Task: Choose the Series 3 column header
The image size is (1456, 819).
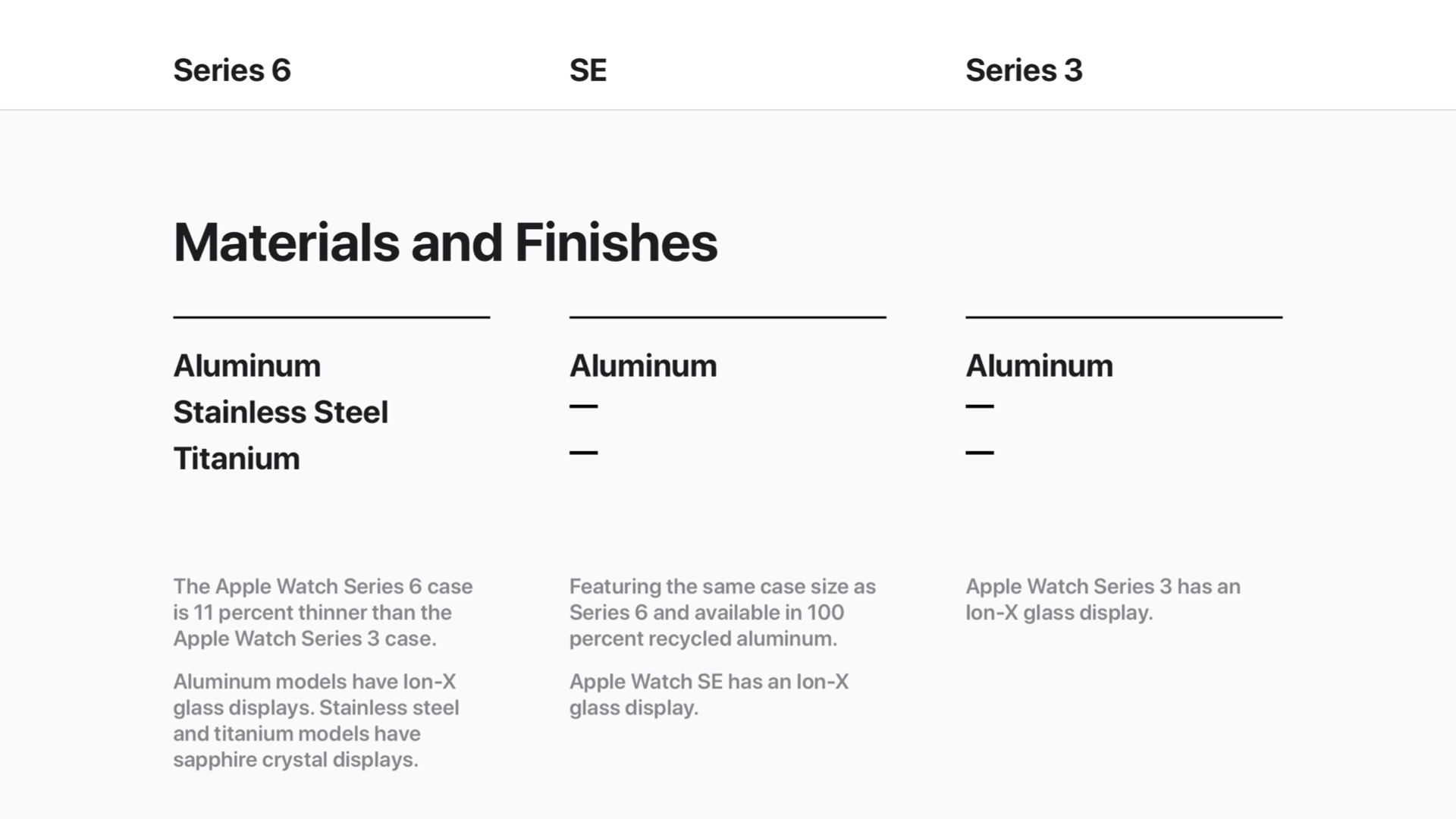Action: (1024, 70)
